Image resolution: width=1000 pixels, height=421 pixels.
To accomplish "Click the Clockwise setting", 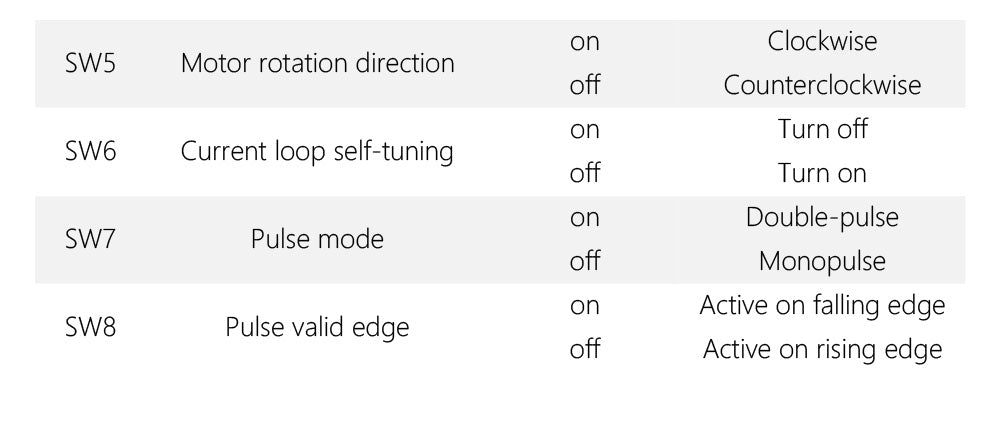I will click(822, 42).
